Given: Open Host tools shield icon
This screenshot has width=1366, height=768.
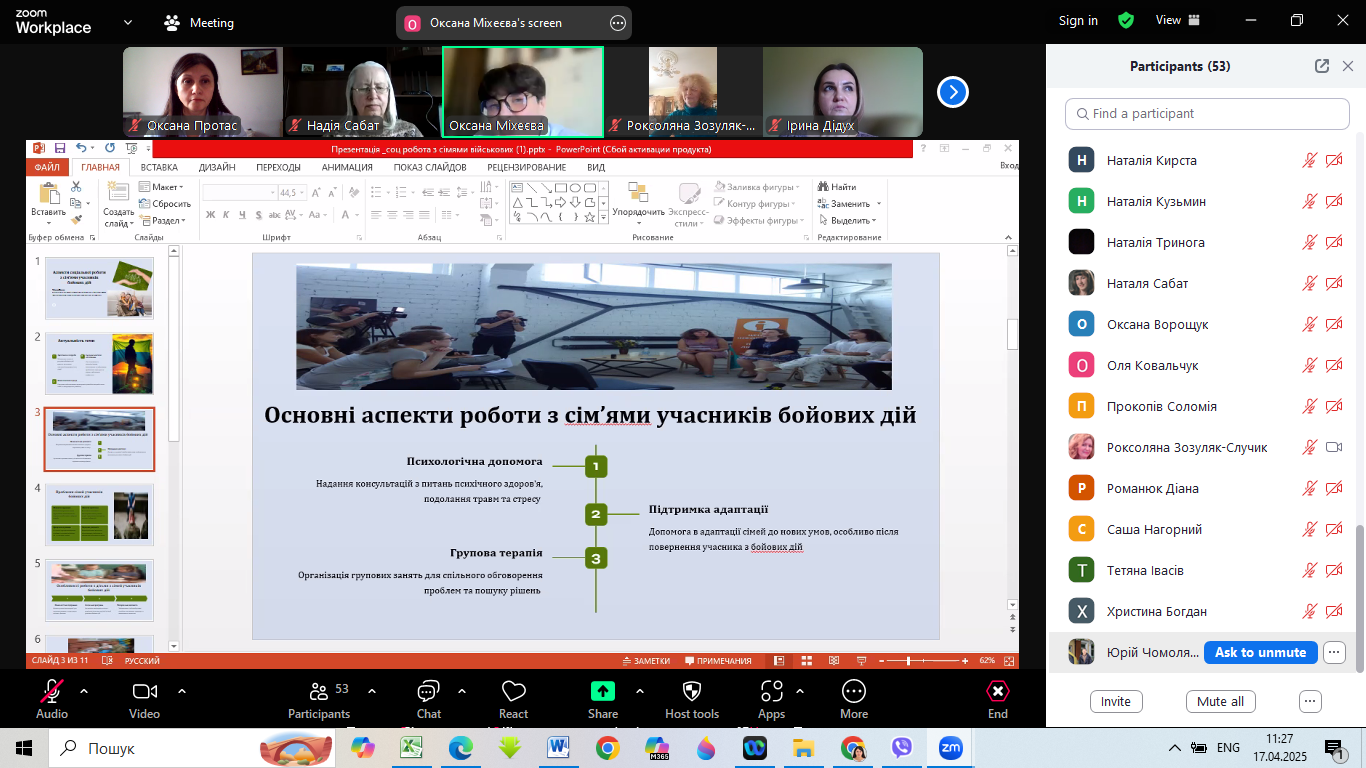Looking at the screenshot, I should [691, 692].
